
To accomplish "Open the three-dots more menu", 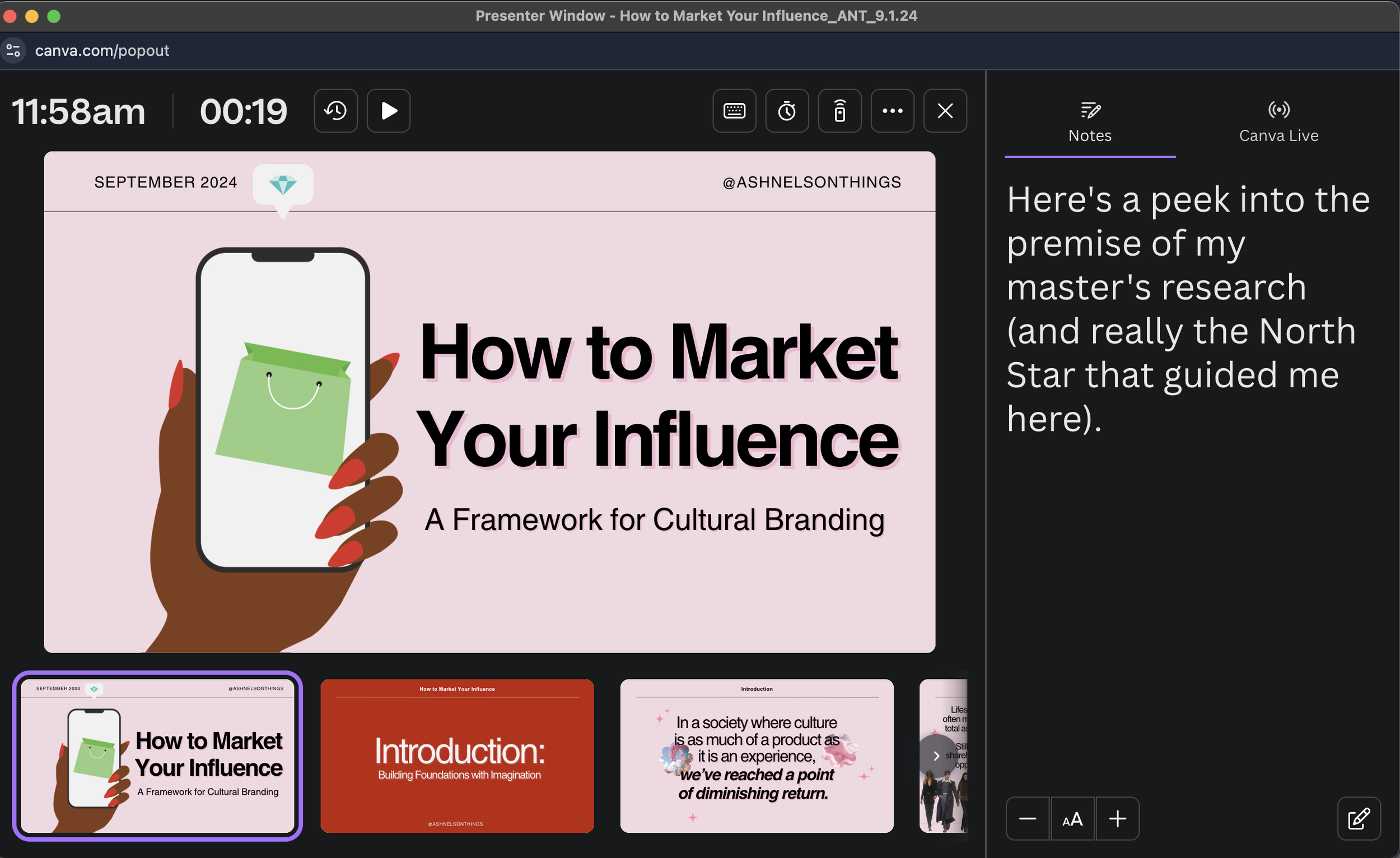I will point(892,111).
